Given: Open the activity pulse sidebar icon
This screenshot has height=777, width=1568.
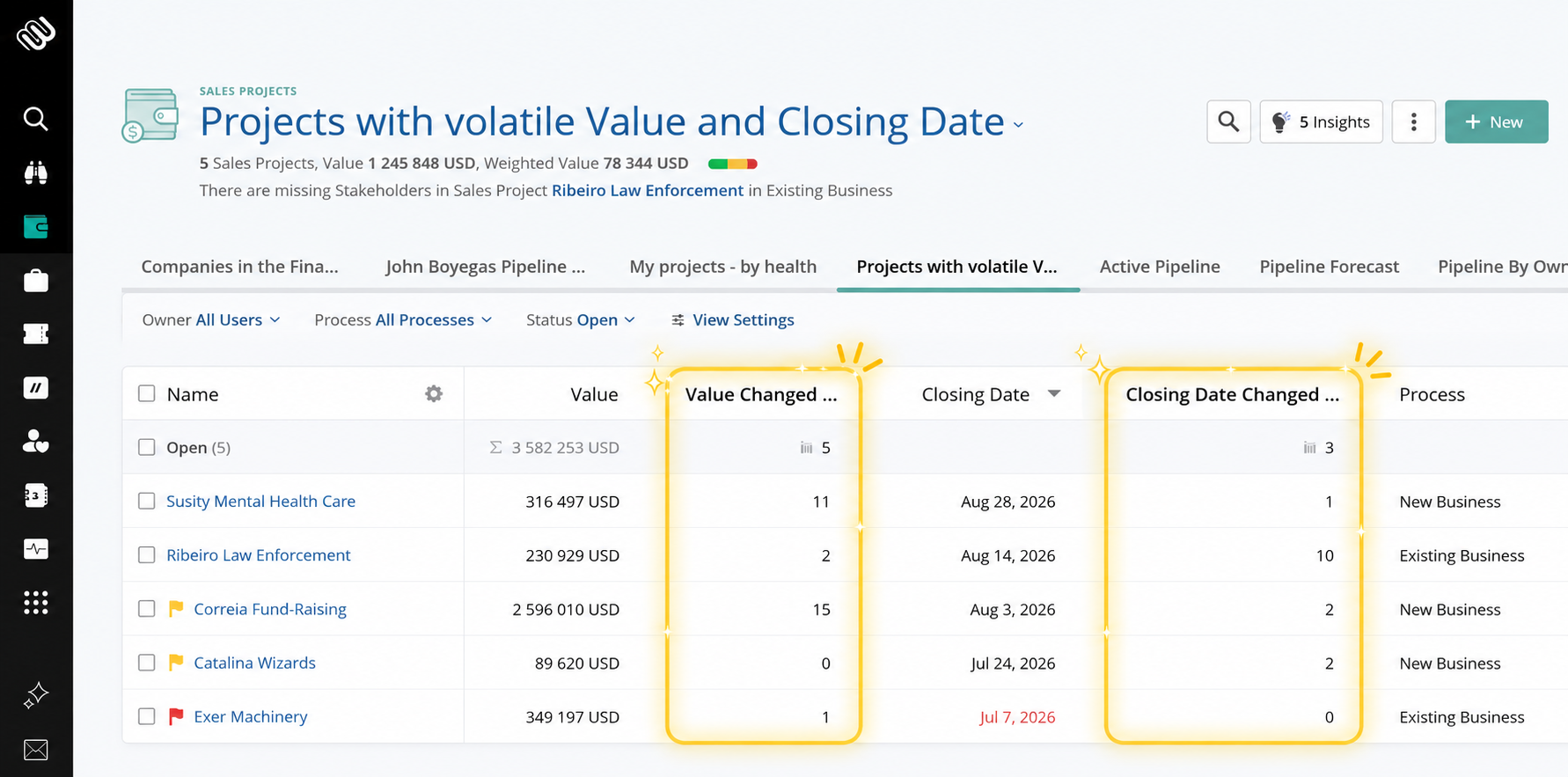Looking at the screenshot, I should (36, 549).
